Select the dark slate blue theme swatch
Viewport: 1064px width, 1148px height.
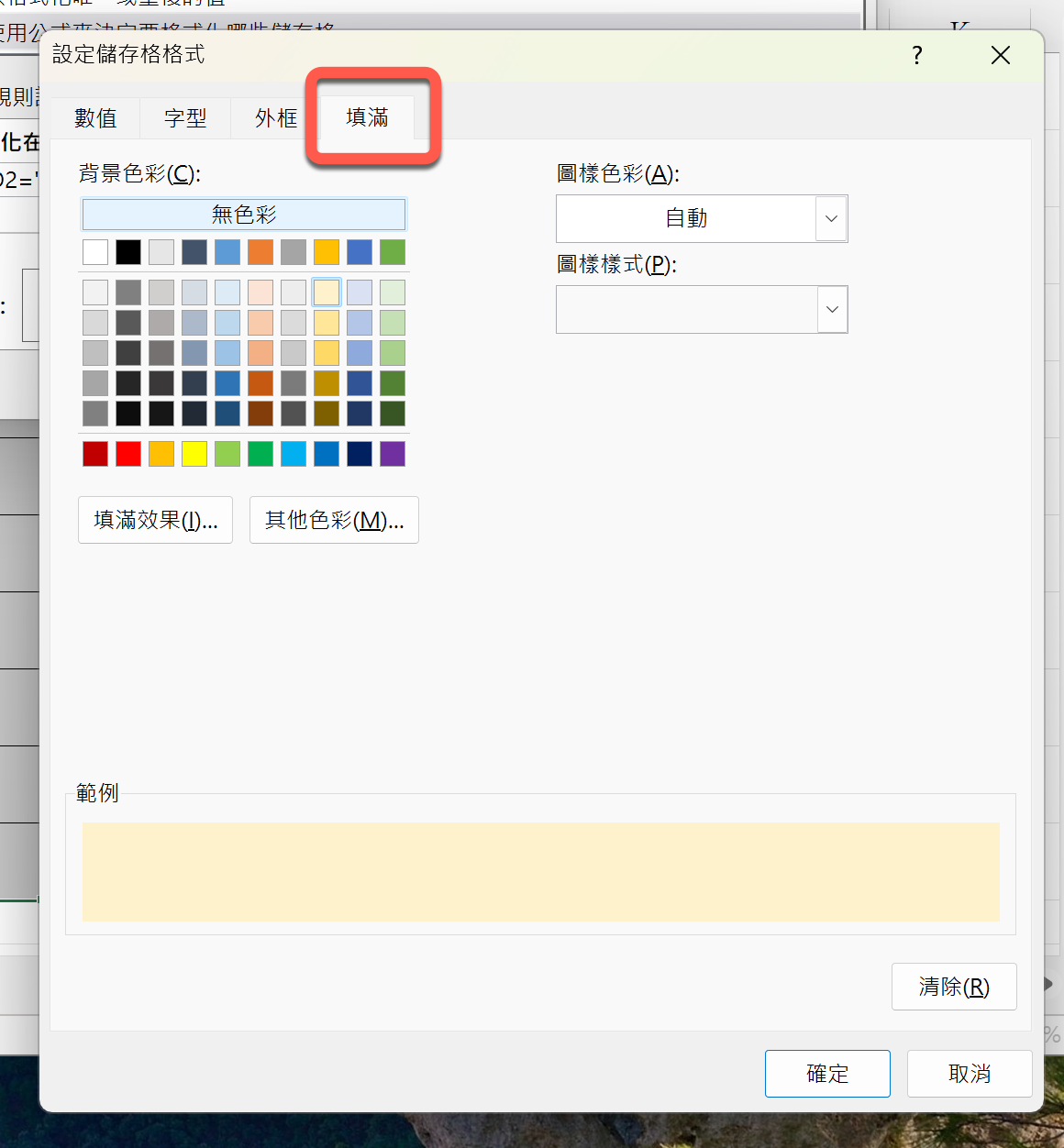coord(194,252)
